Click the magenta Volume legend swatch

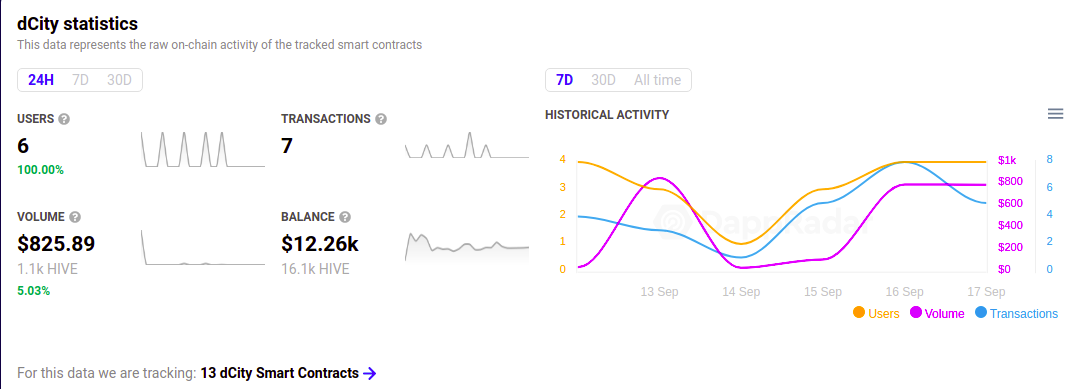tap(916, 312)
